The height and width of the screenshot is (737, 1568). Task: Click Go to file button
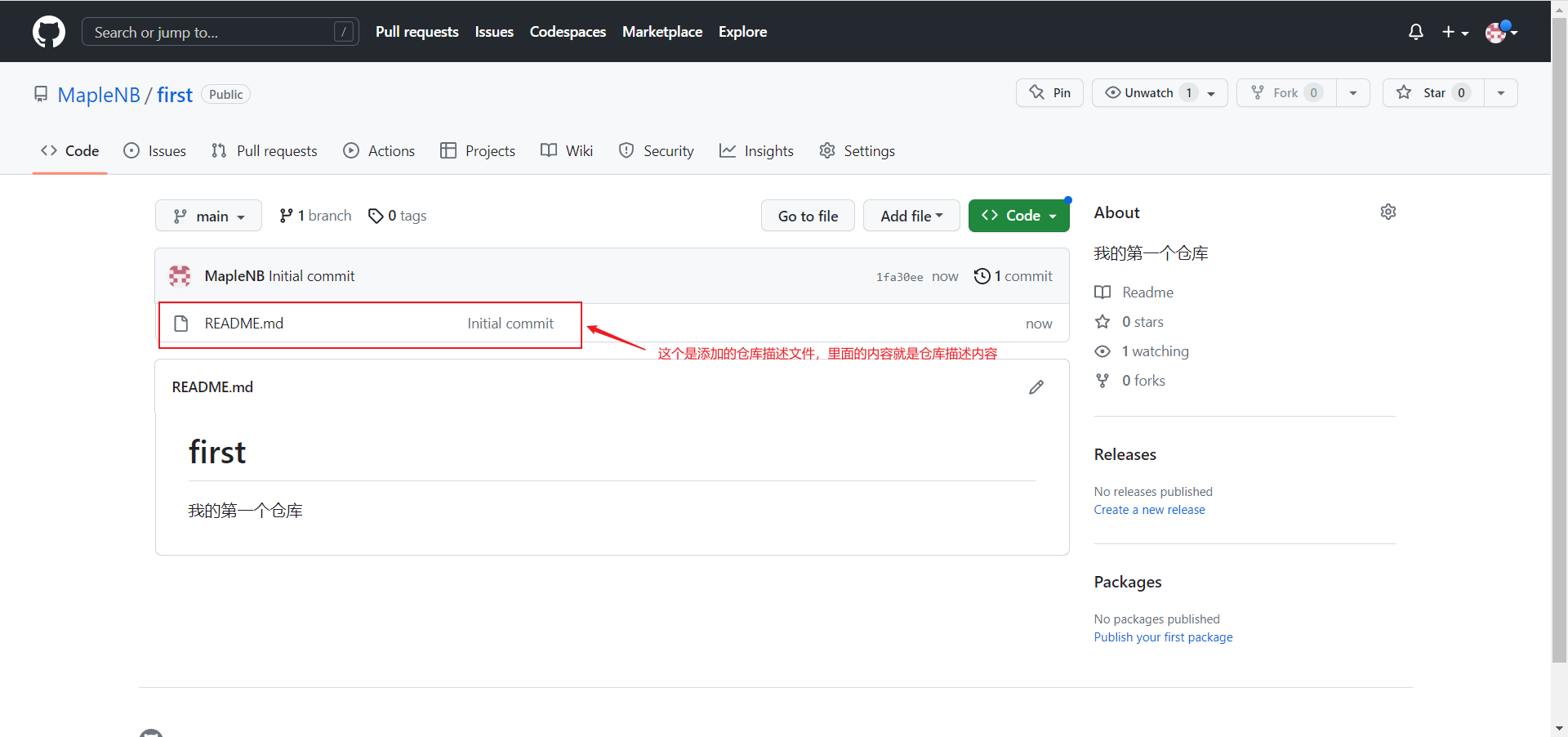(x=808, y=216)
